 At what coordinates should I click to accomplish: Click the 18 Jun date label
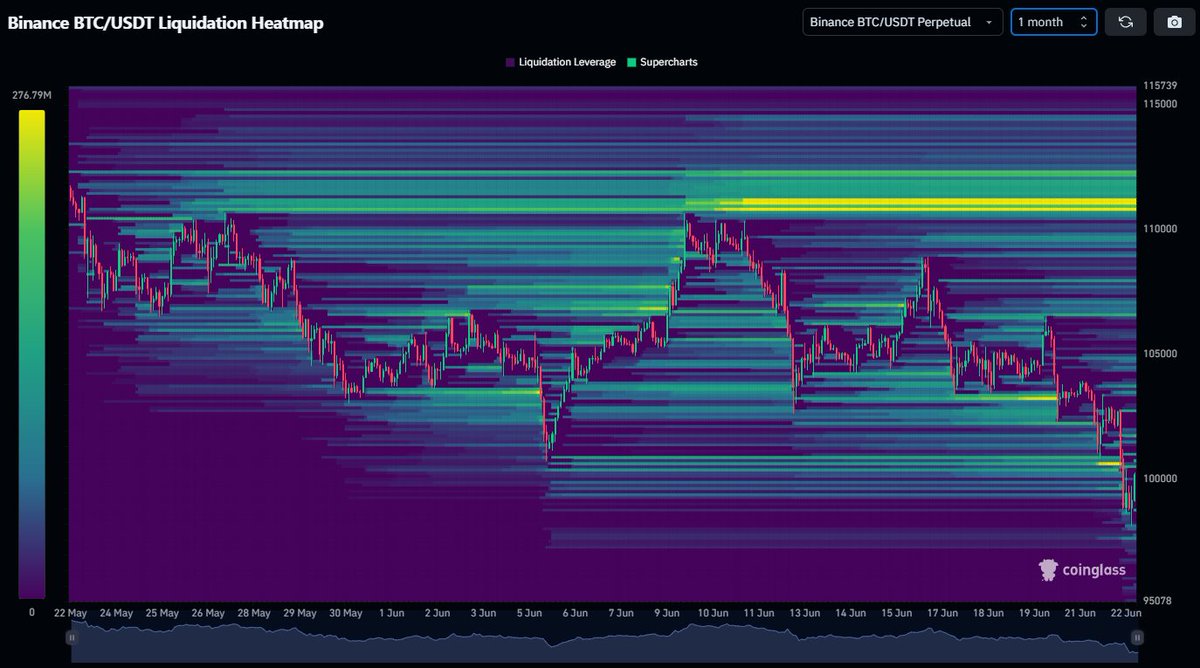[x=989, y=613]
